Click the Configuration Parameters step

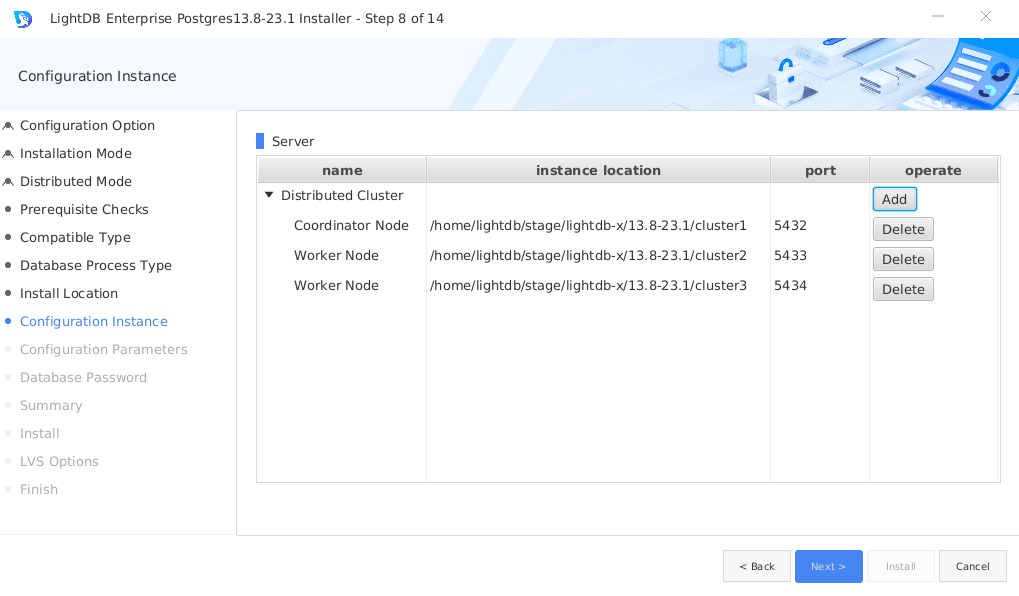pyautogui.click(x=103, y=349)
